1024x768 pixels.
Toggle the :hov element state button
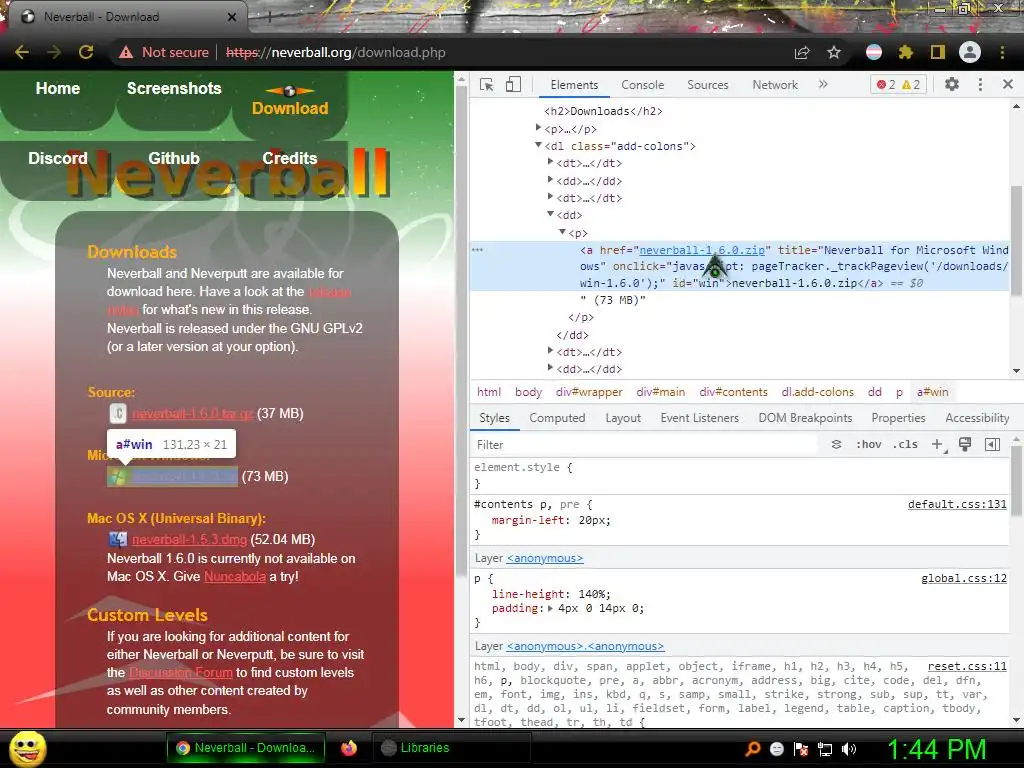(868, 445)
